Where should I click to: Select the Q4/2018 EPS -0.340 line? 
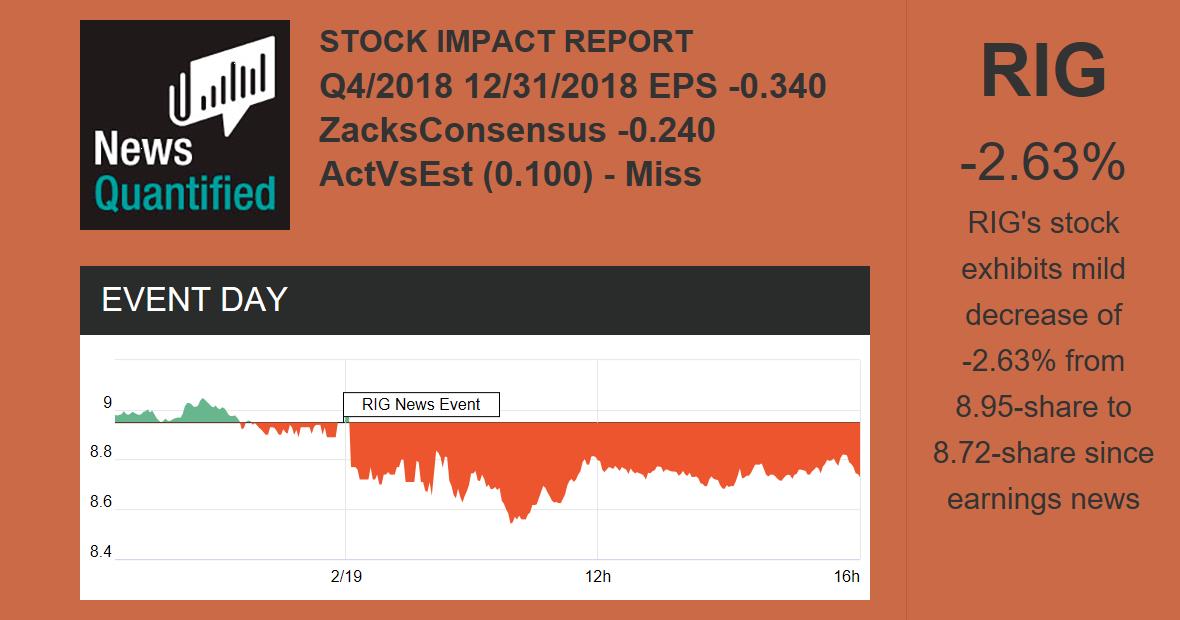572,87
